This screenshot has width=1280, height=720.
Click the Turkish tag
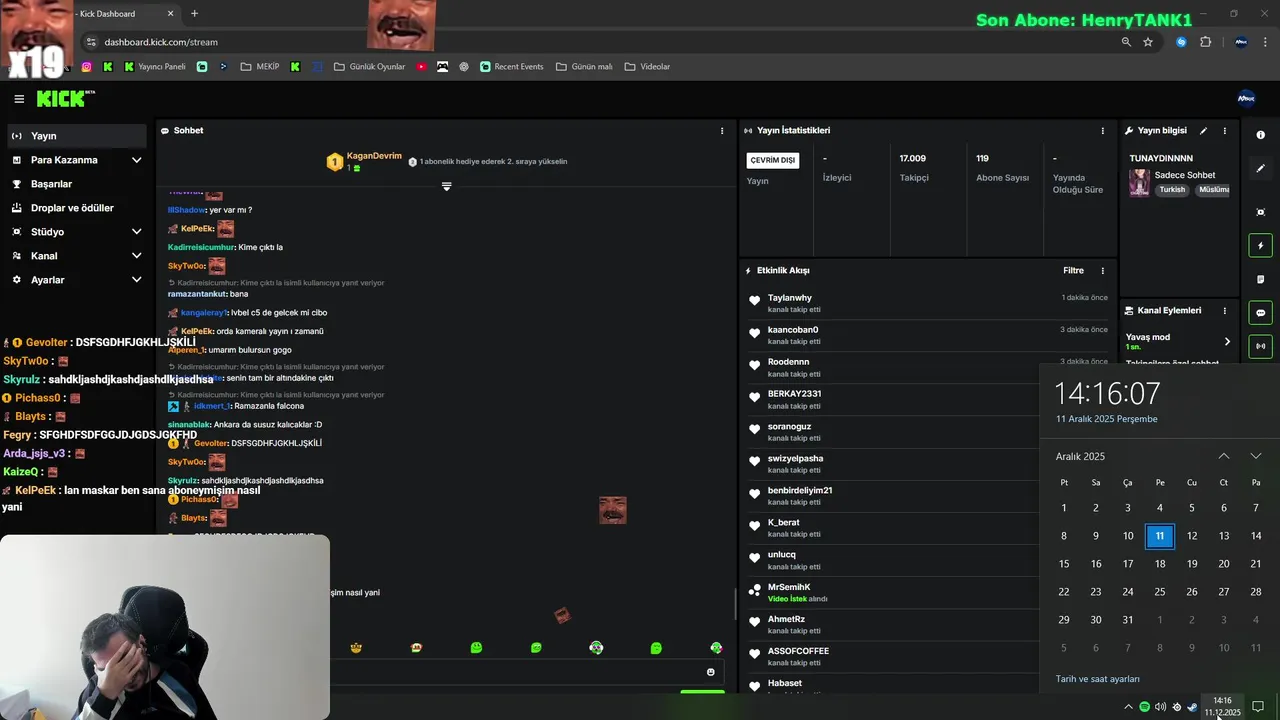click(x=1172, y=190)
